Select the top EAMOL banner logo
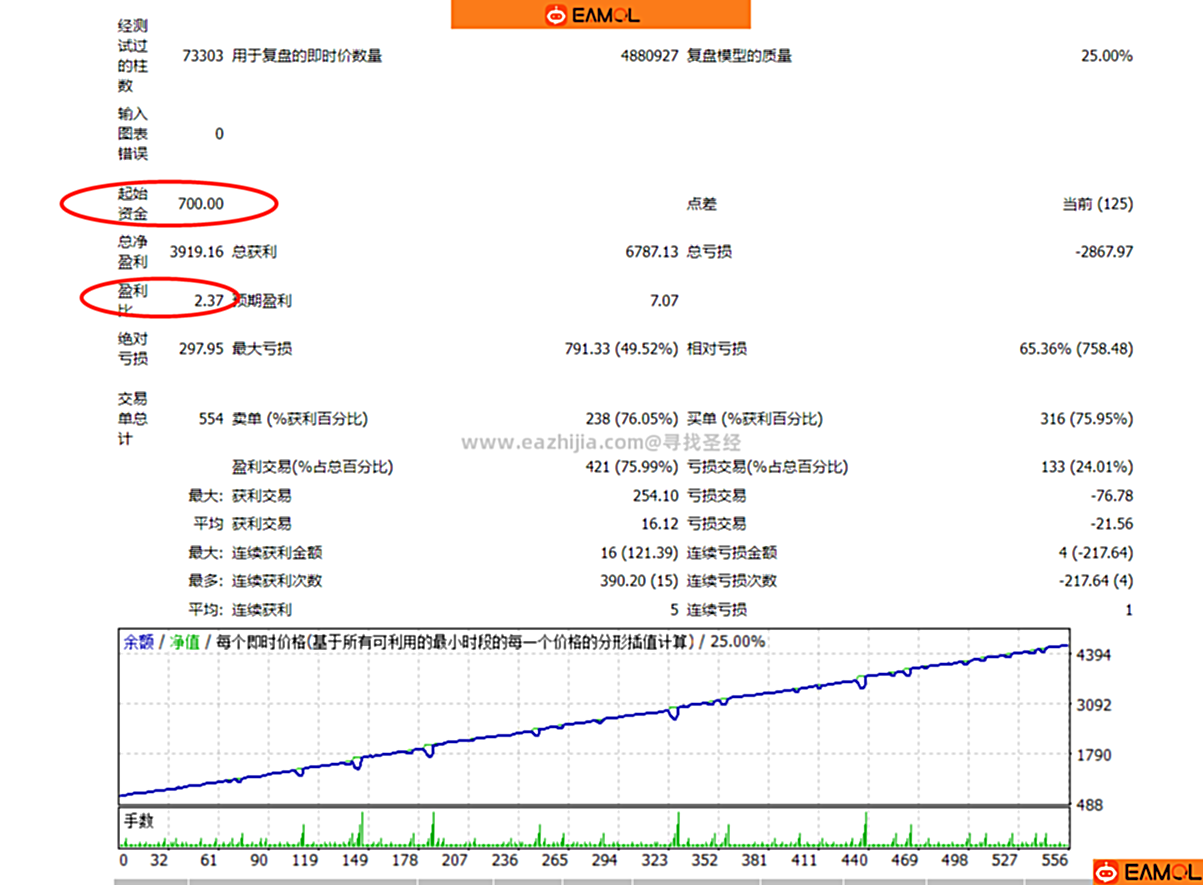The width and height of the screenshot is (1203, 885). click(x=598, y=14)
